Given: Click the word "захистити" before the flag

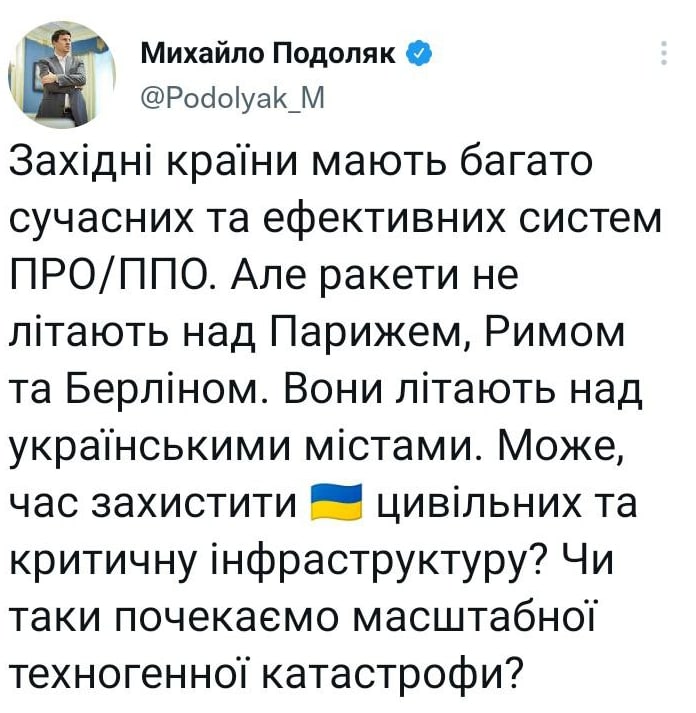Looking at the screenshot, I should pos(195,503).
